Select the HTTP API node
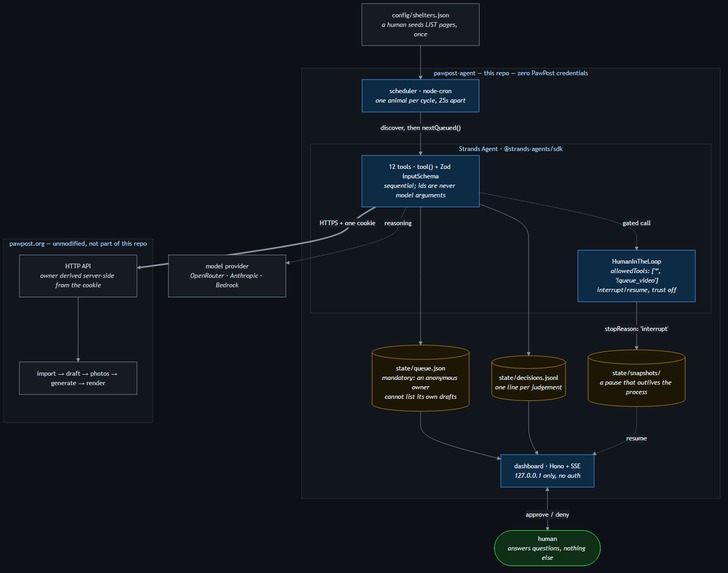Screen dimensions: 728x573 [x=78, y=276]
